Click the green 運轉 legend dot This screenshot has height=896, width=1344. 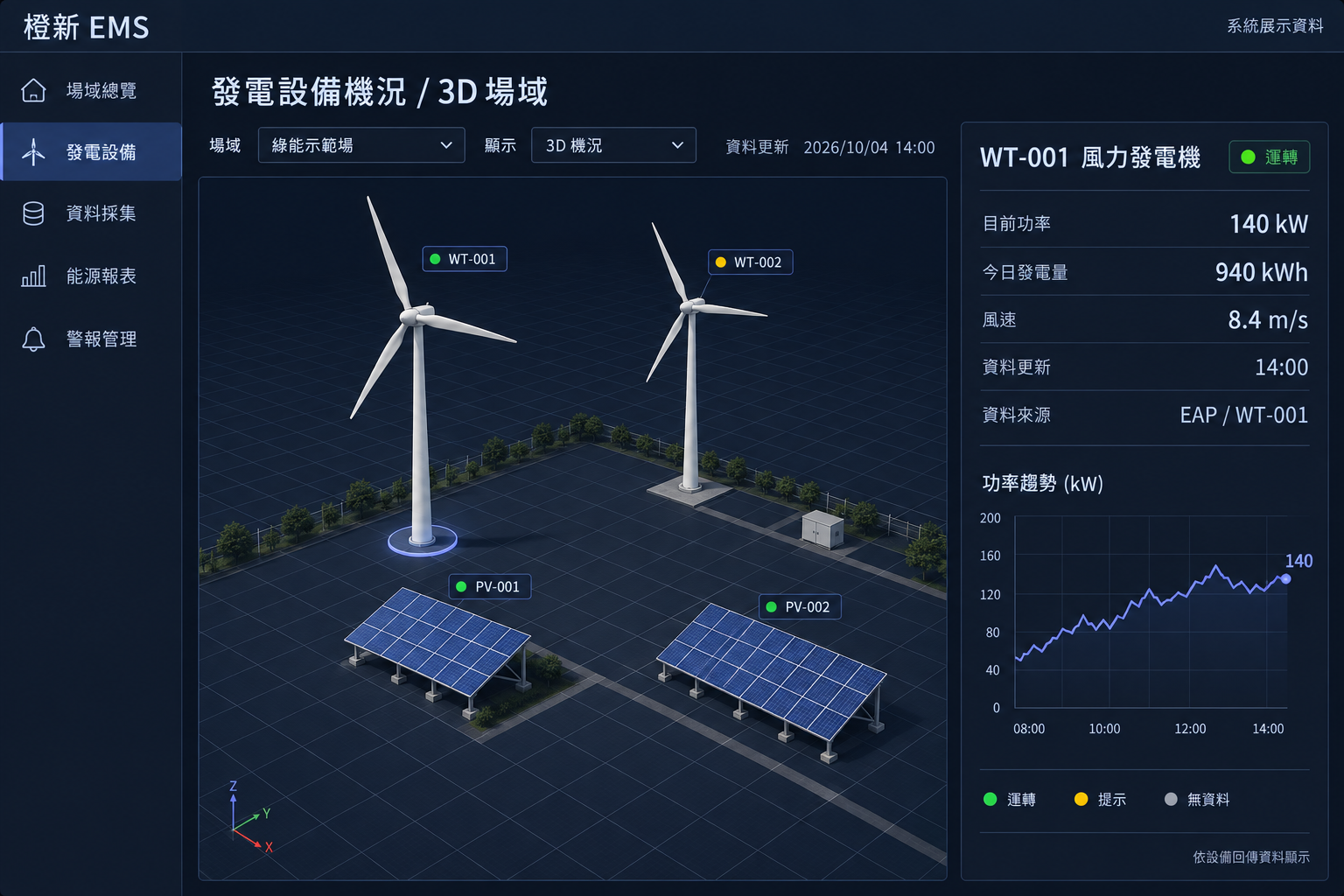click(x=990, y=799)
